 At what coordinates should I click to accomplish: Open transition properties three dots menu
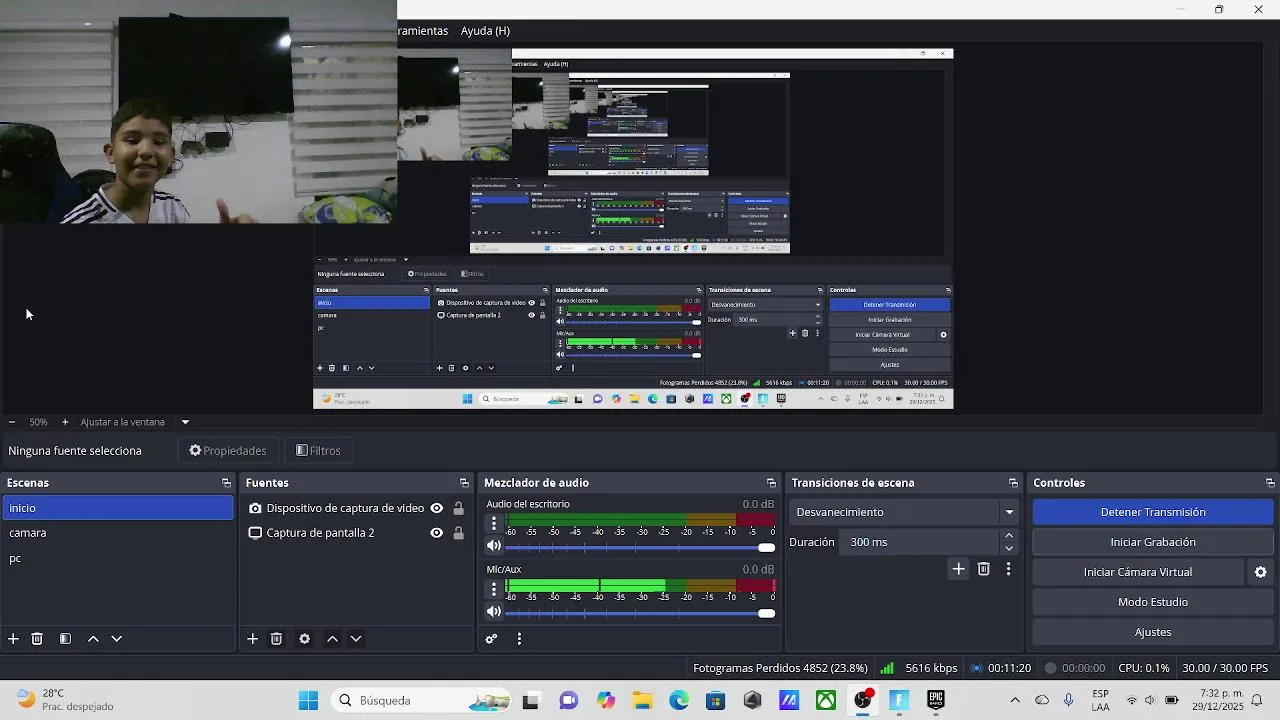(x=1008, y=569)
